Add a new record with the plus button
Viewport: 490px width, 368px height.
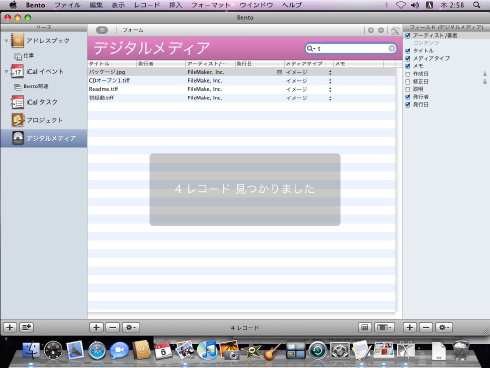(96, 327)
